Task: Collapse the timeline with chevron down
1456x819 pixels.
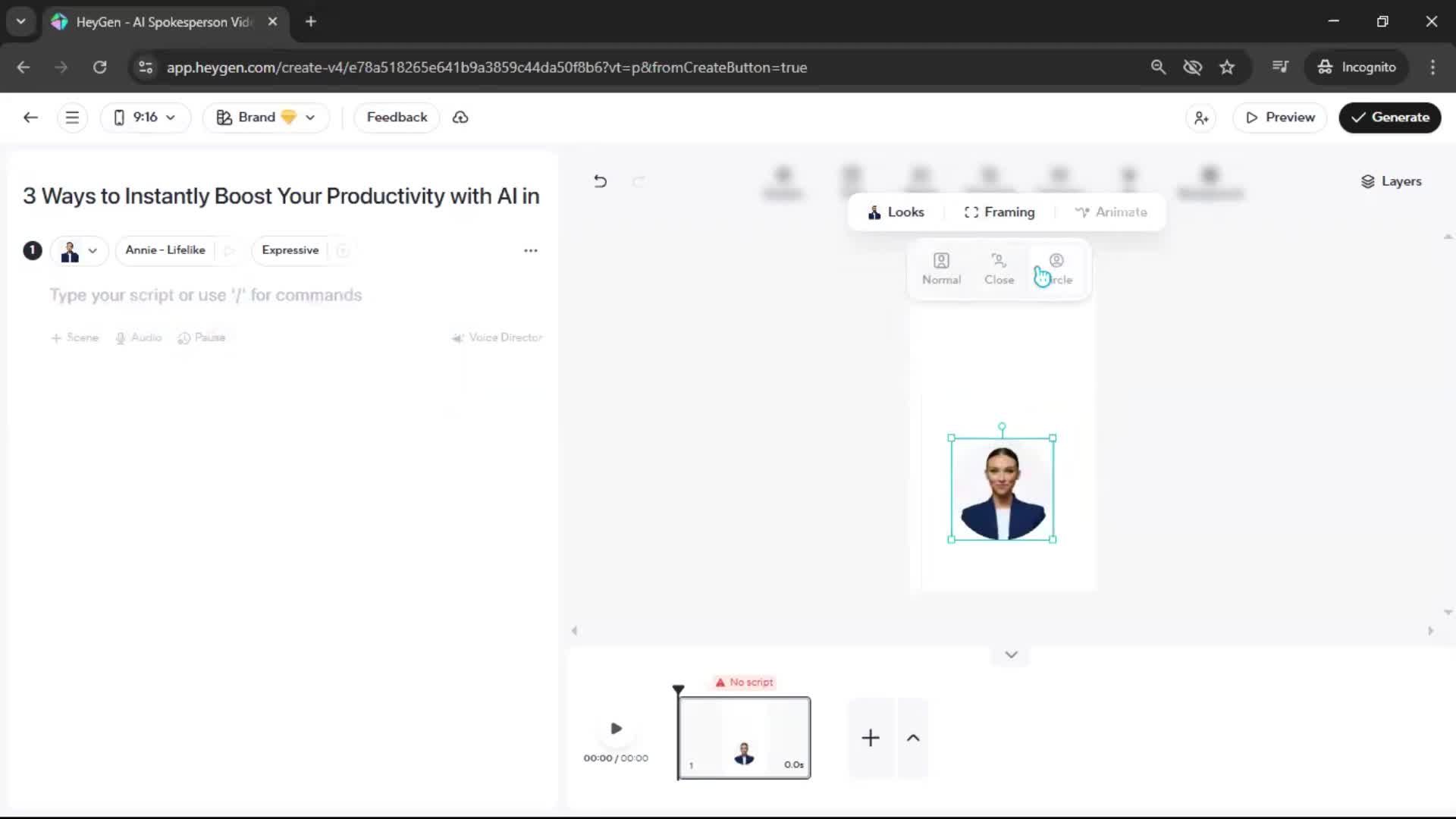Action: (x=1011, y=654)
